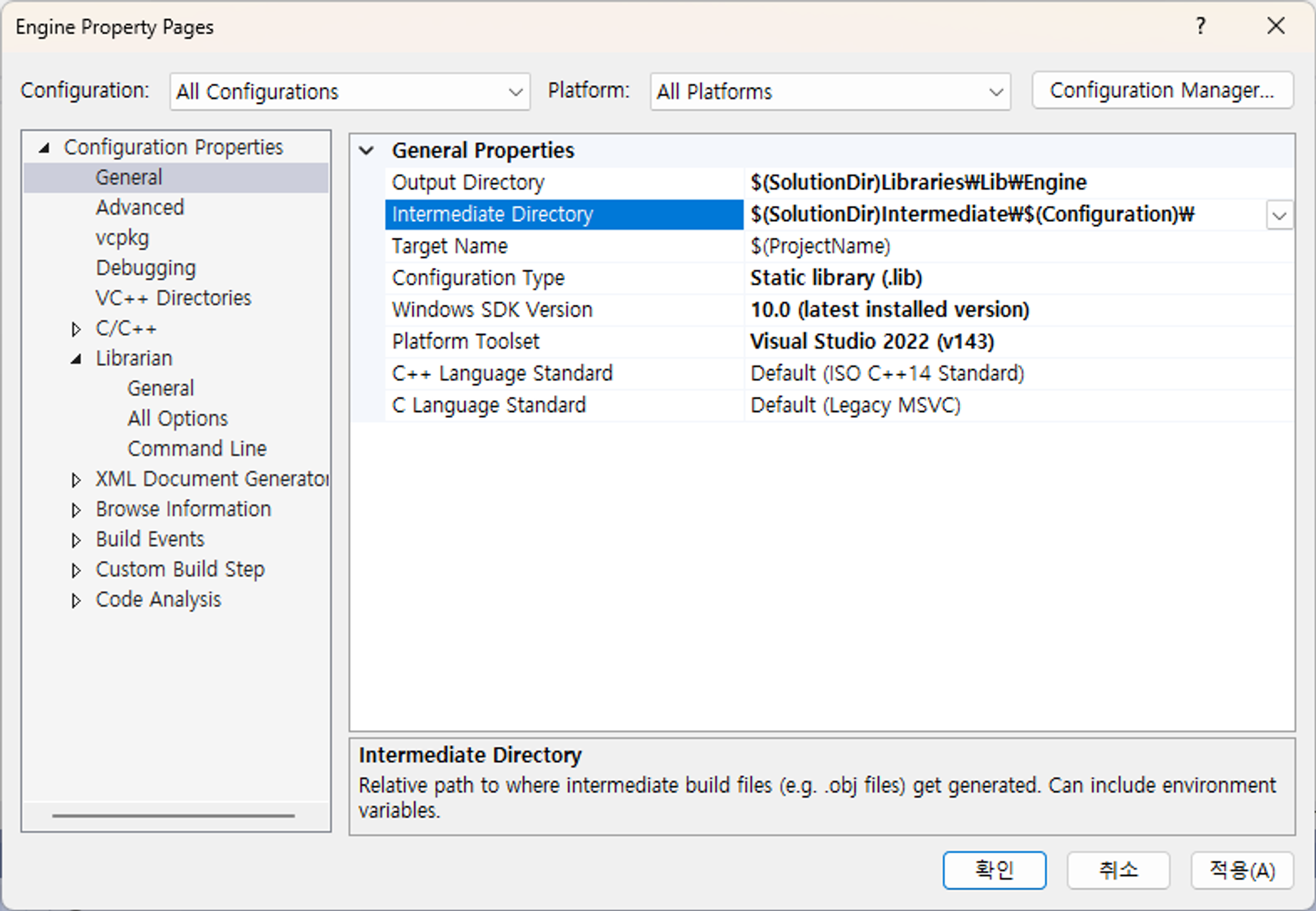Expand the XML Document Generator node

(76, 480)
